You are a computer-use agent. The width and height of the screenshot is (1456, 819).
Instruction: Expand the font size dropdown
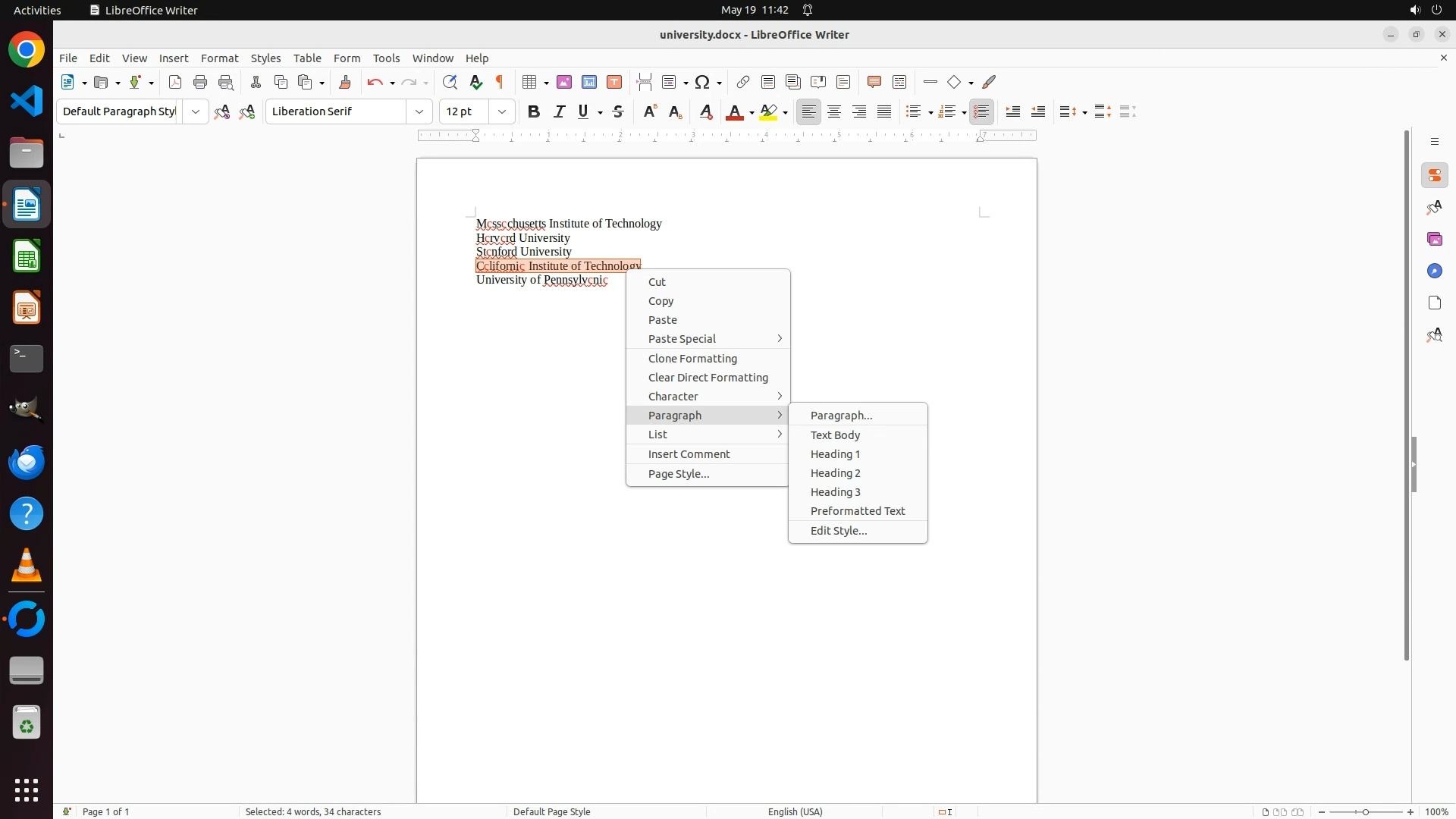(502, 111)
